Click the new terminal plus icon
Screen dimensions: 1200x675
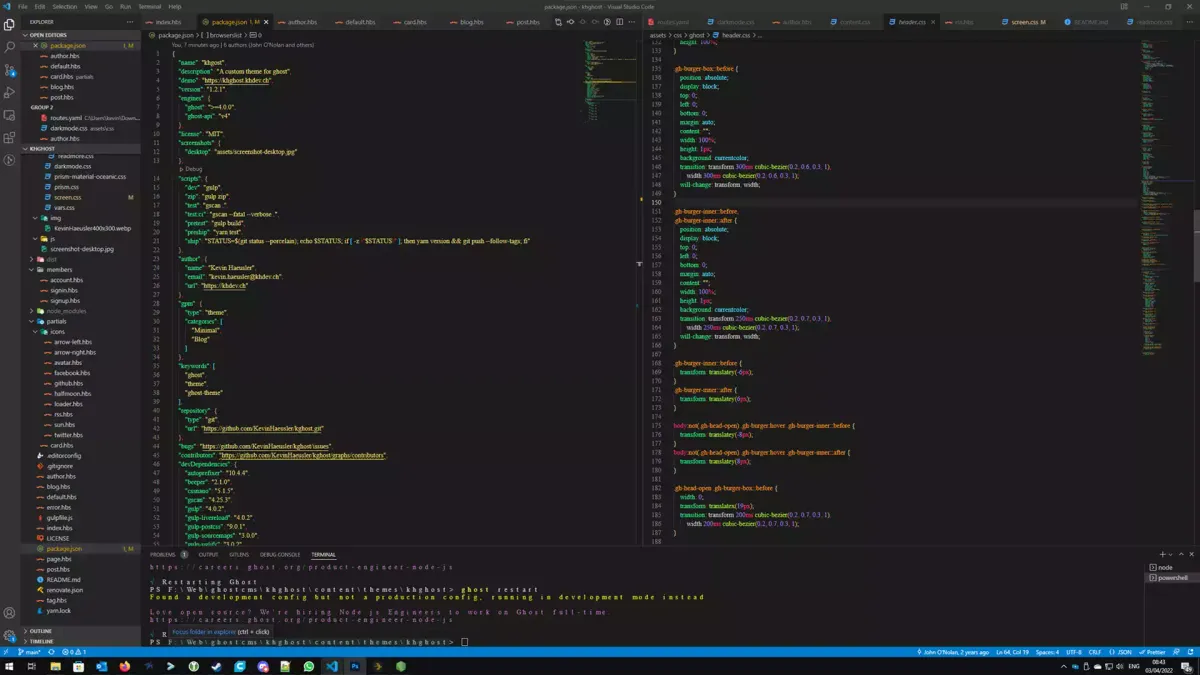click(1162, 554)
